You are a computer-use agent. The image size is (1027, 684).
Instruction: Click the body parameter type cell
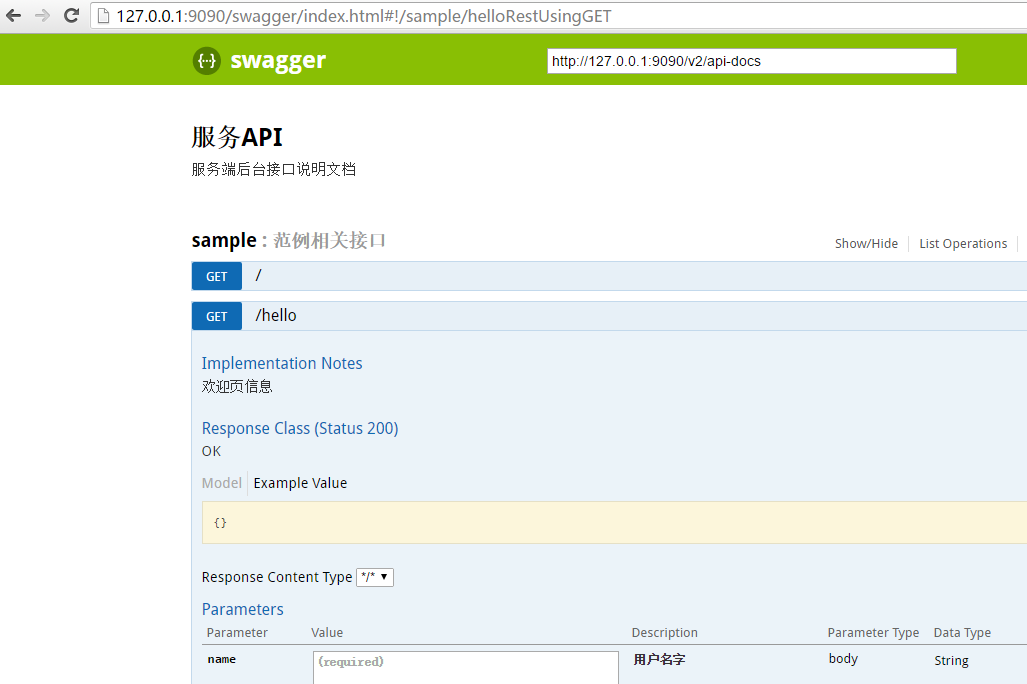(843, 658)
